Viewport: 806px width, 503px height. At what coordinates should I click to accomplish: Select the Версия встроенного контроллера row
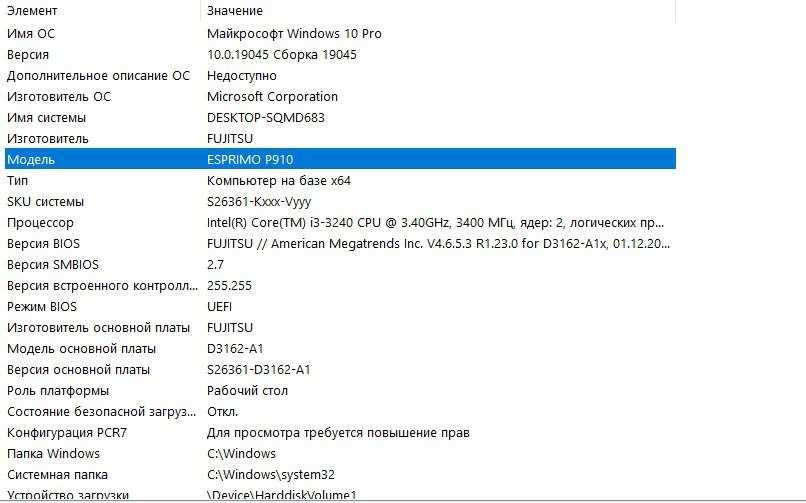[340, 286]
